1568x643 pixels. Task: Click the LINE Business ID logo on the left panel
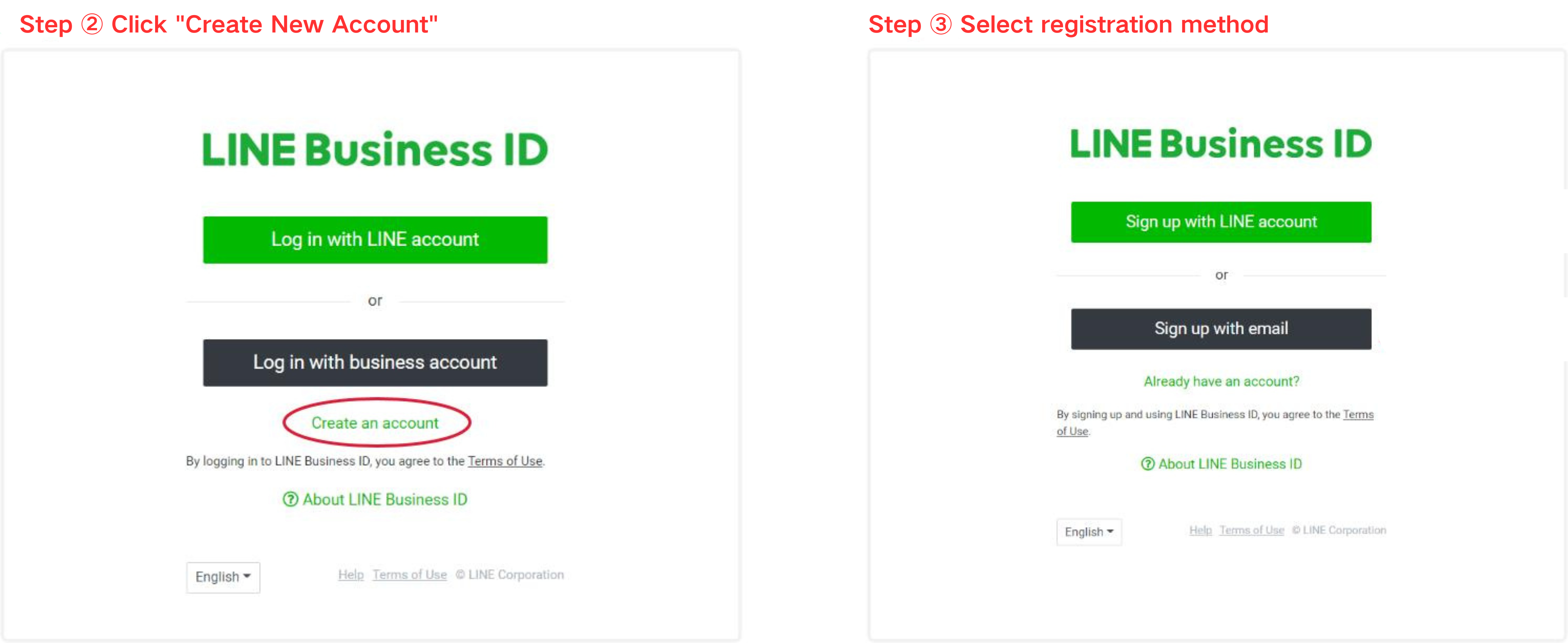coord(375,147)
